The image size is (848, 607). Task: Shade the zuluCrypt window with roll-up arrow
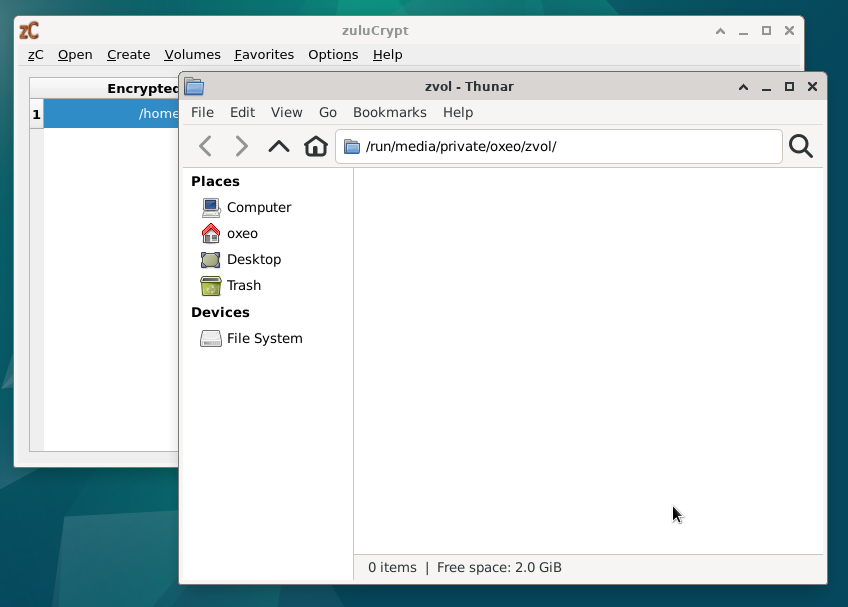720,31
